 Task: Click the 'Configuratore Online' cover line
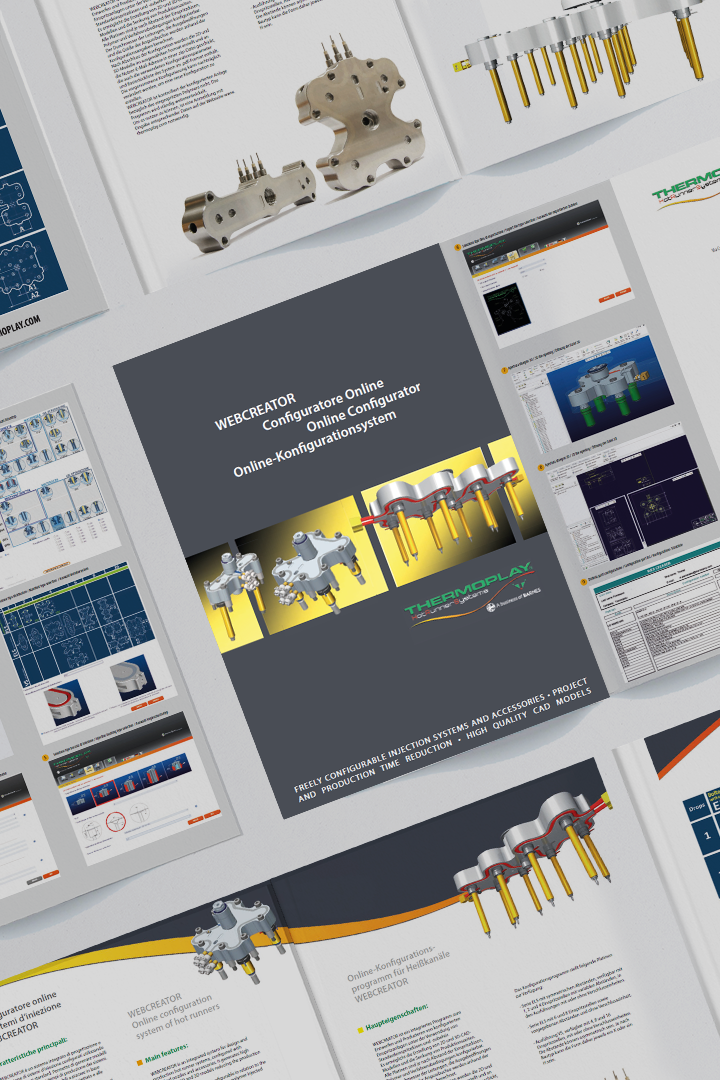322,404
